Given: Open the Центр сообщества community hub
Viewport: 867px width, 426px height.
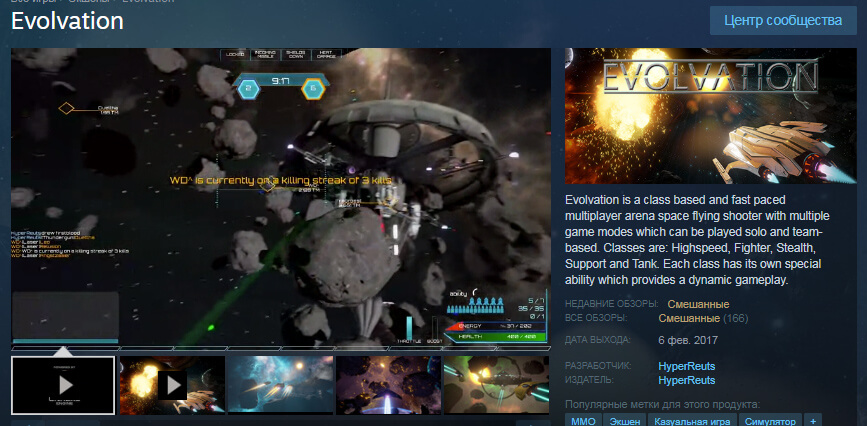Looking at the screenshot, I should point(783,21).
